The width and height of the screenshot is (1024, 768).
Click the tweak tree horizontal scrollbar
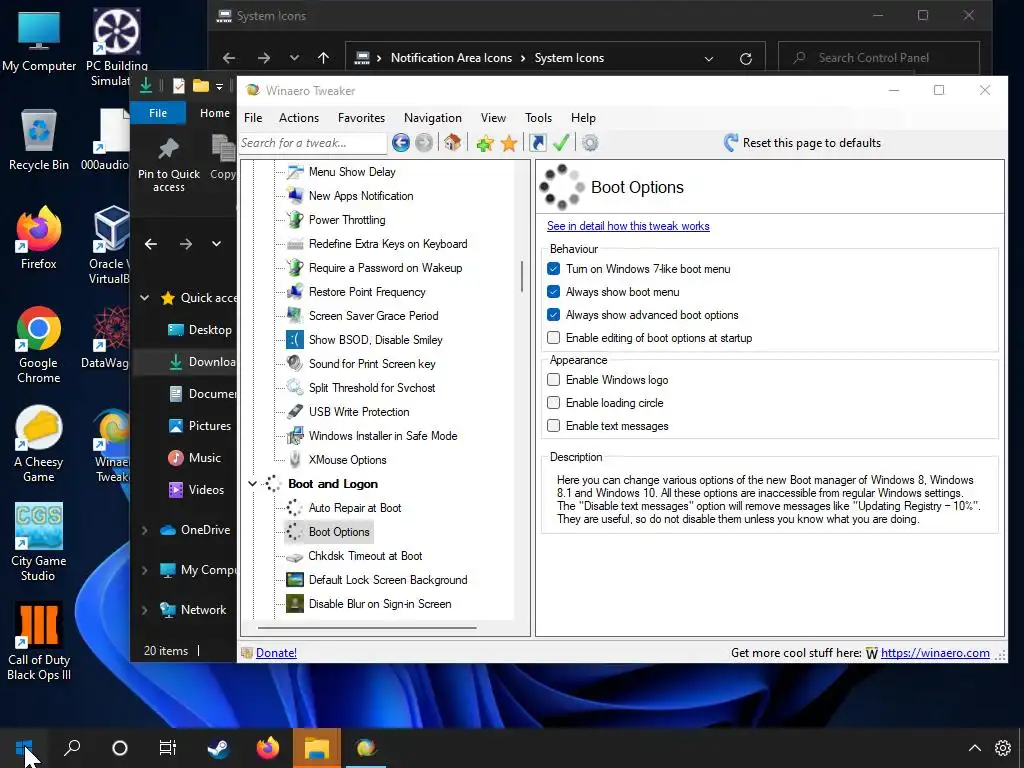click(x=367, y=628)
